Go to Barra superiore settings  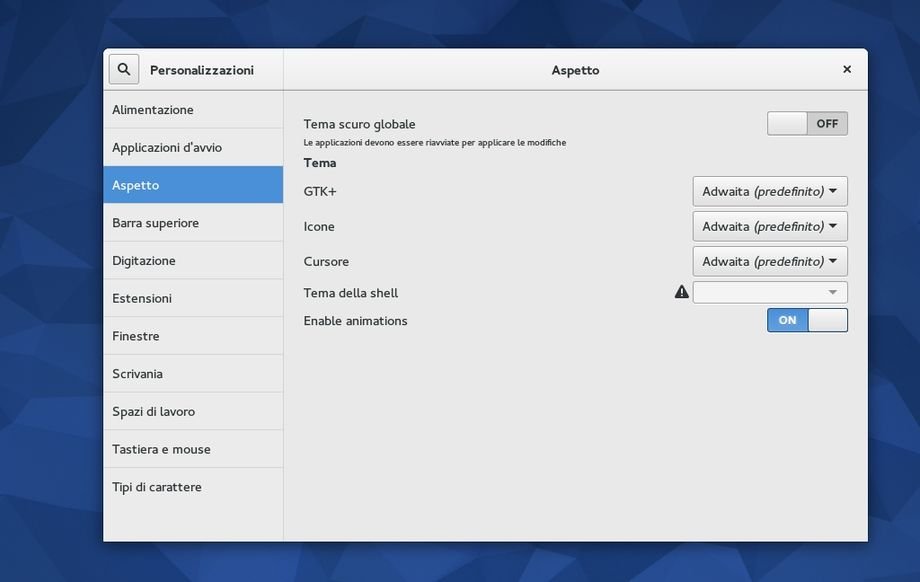[x=193, y=223]
